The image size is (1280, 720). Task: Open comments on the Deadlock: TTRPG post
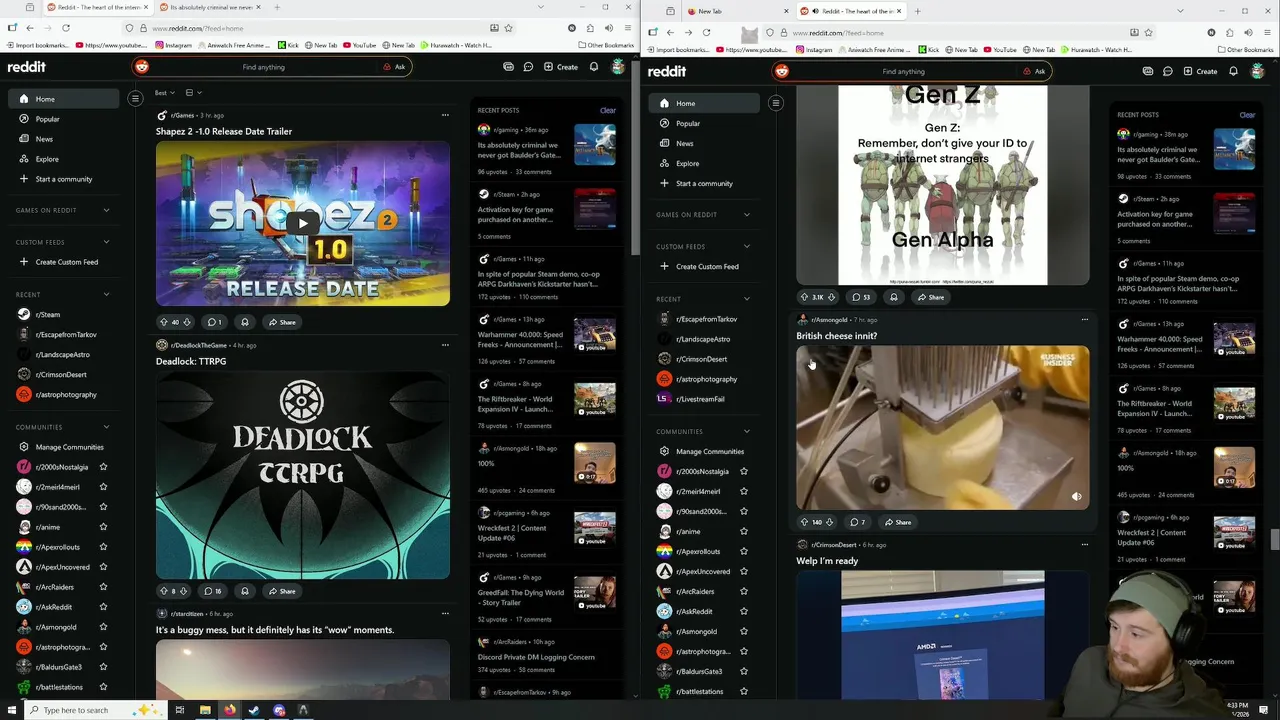(213, 591)
